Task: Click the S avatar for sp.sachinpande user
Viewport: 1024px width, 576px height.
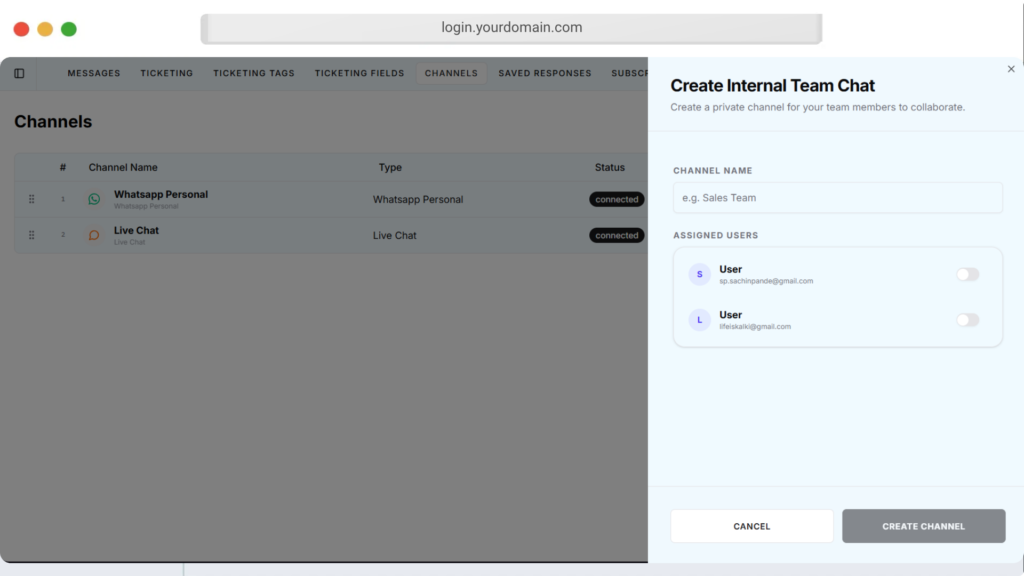Action: (700, 274)
